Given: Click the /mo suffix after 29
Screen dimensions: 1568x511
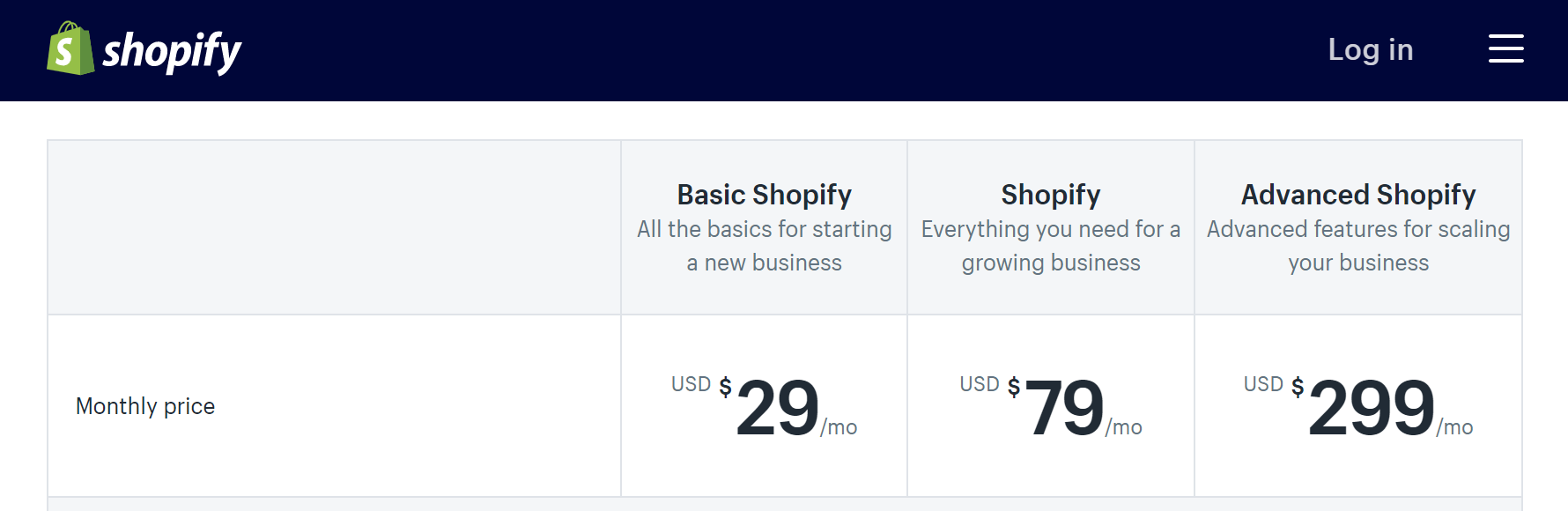Looking at the screenshot, I should tap(839, 427).
